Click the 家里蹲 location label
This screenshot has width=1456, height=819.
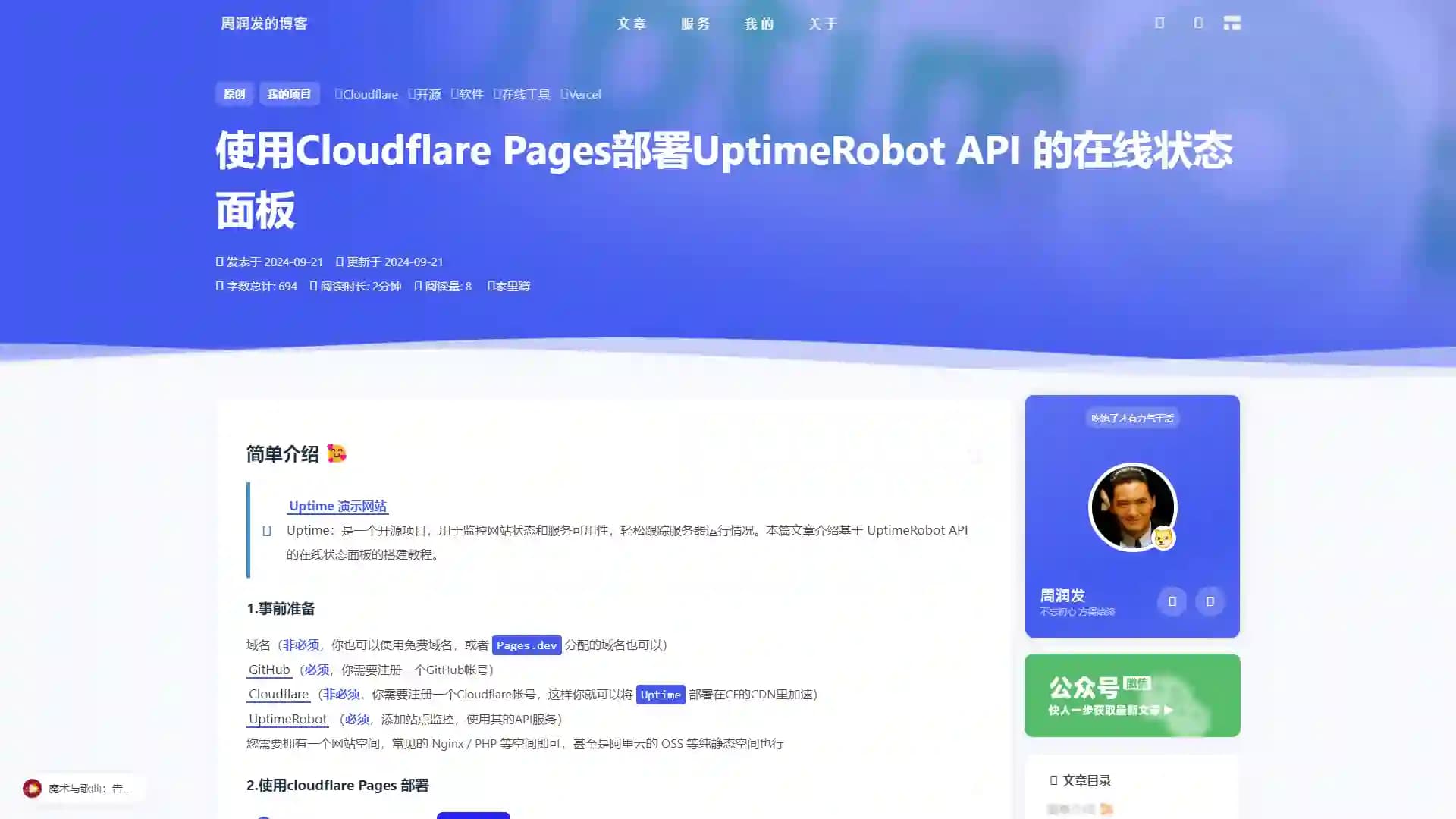click(509, 286)
